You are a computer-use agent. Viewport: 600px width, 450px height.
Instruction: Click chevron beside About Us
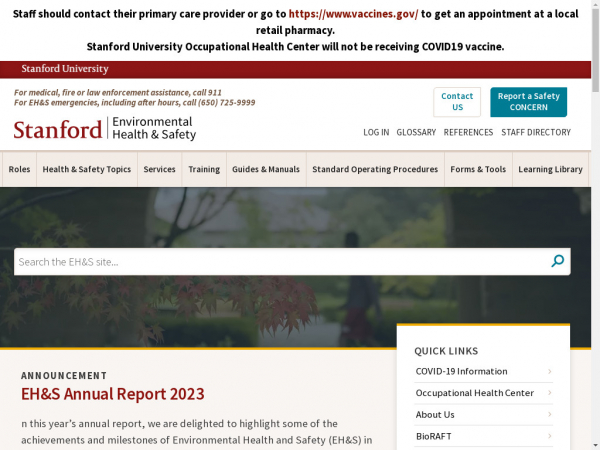(549, 414)
